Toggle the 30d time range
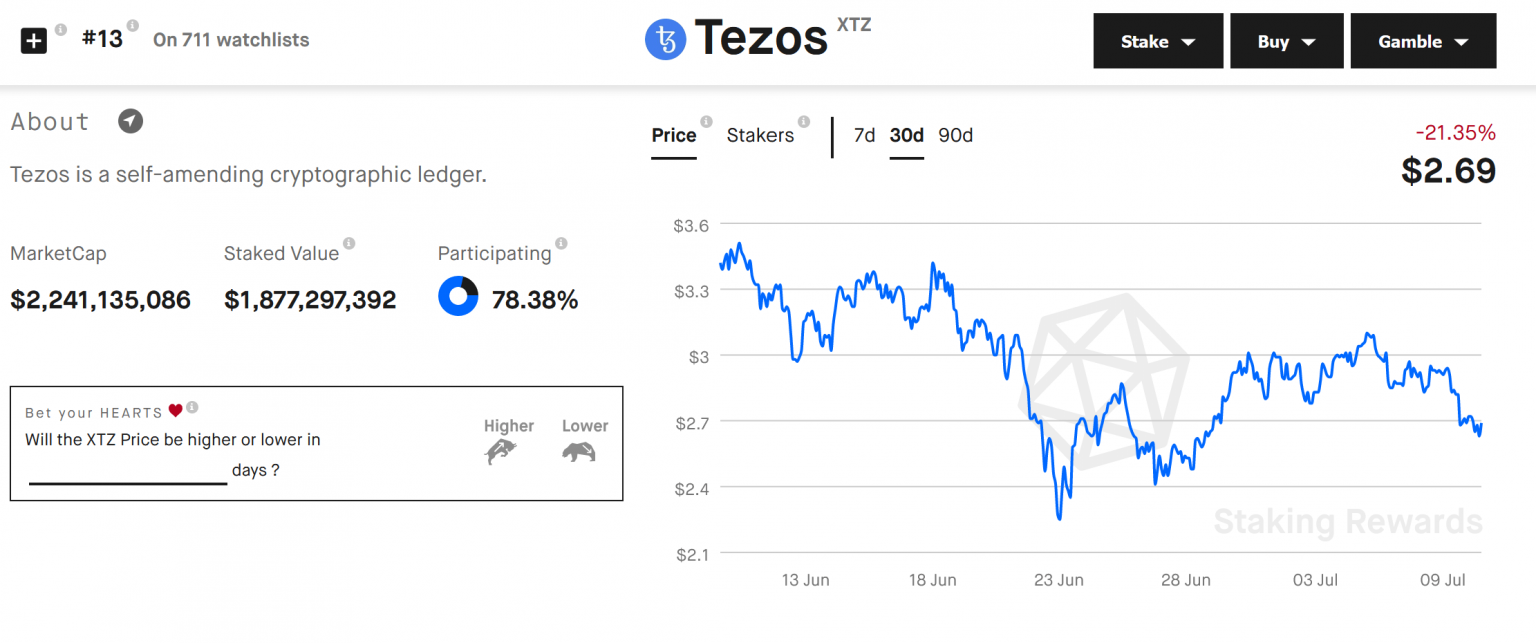 coord(906,135)
